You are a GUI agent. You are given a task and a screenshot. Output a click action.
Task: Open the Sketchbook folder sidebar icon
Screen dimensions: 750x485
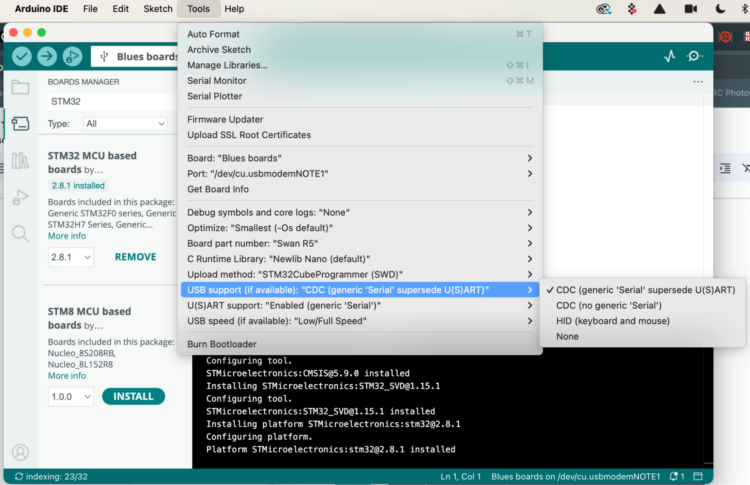(x=20, y=87)
